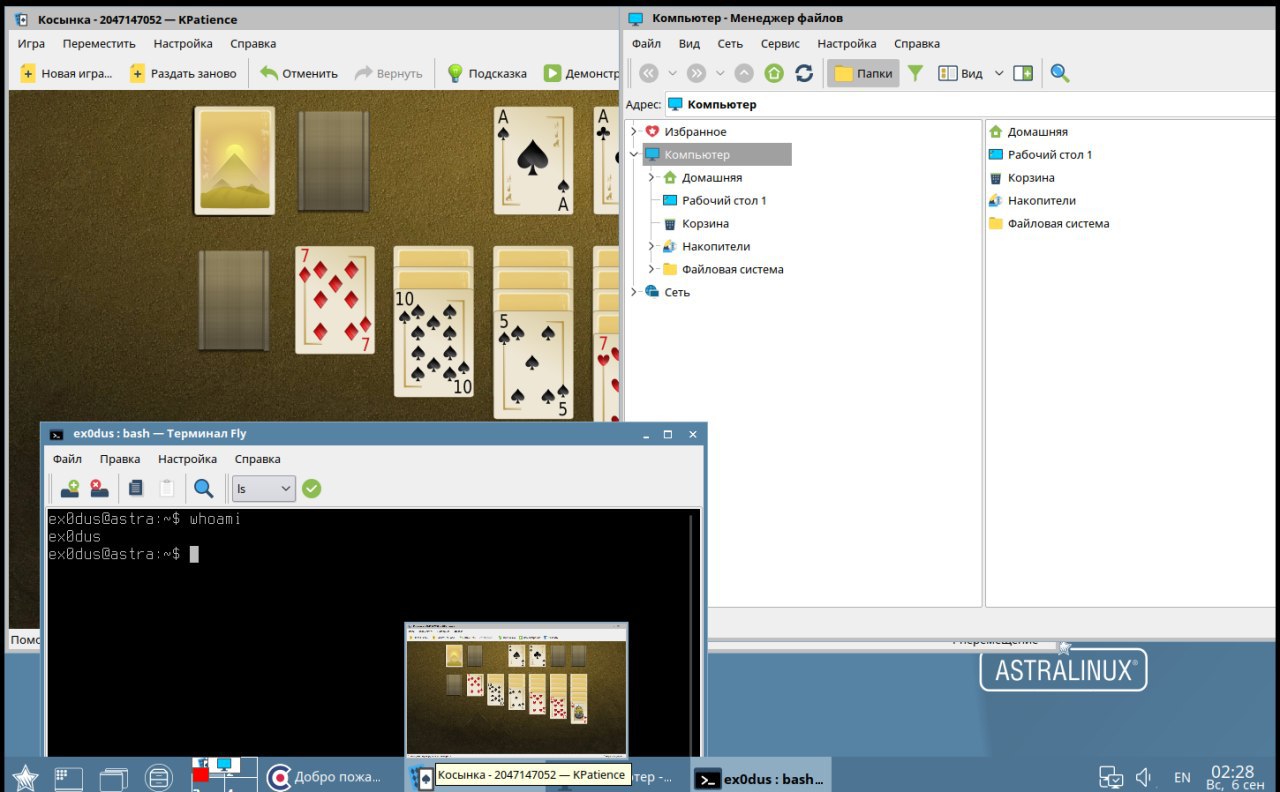Open the Файл menu in Терминал Fly
Viewport: 1280px width, 792px height.
pyautogui.click(x=67, y=459)
